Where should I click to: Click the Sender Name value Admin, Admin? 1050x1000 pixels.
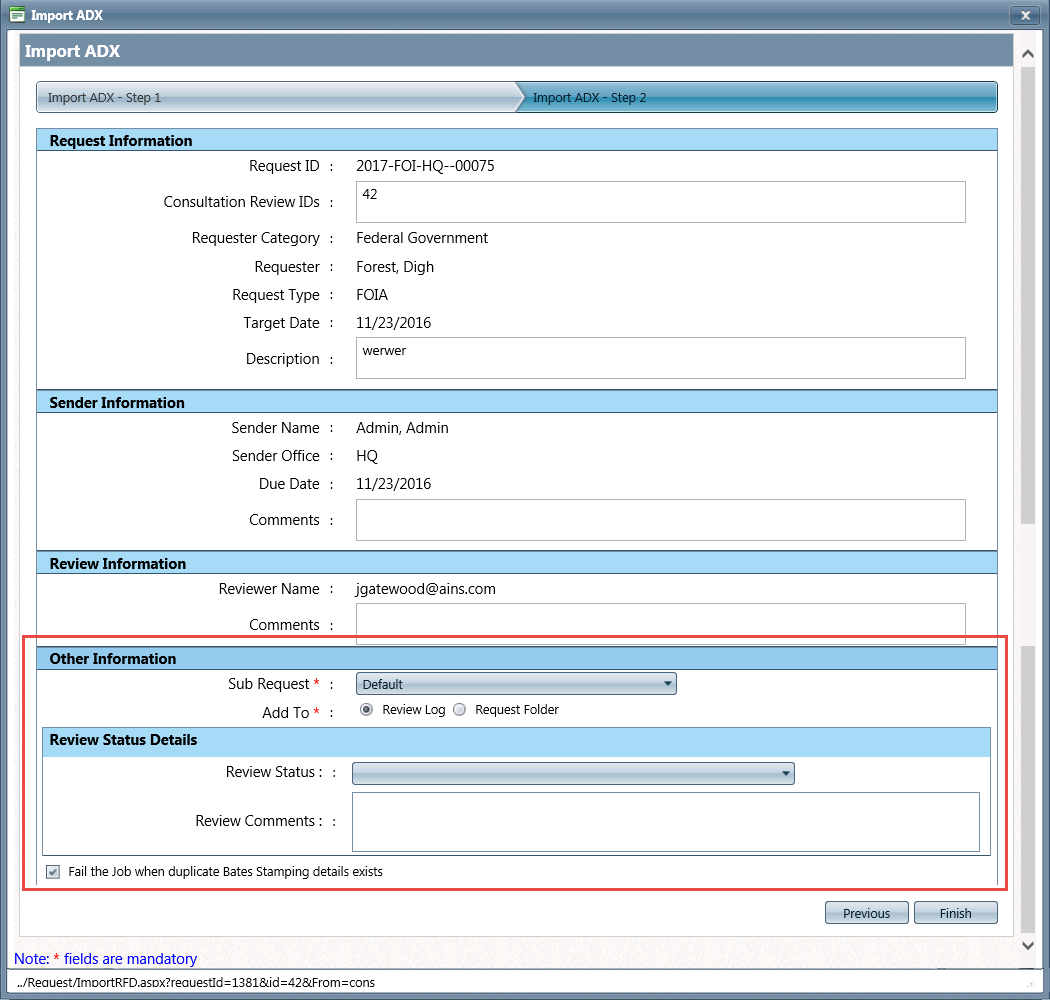[x=402, y=428]
